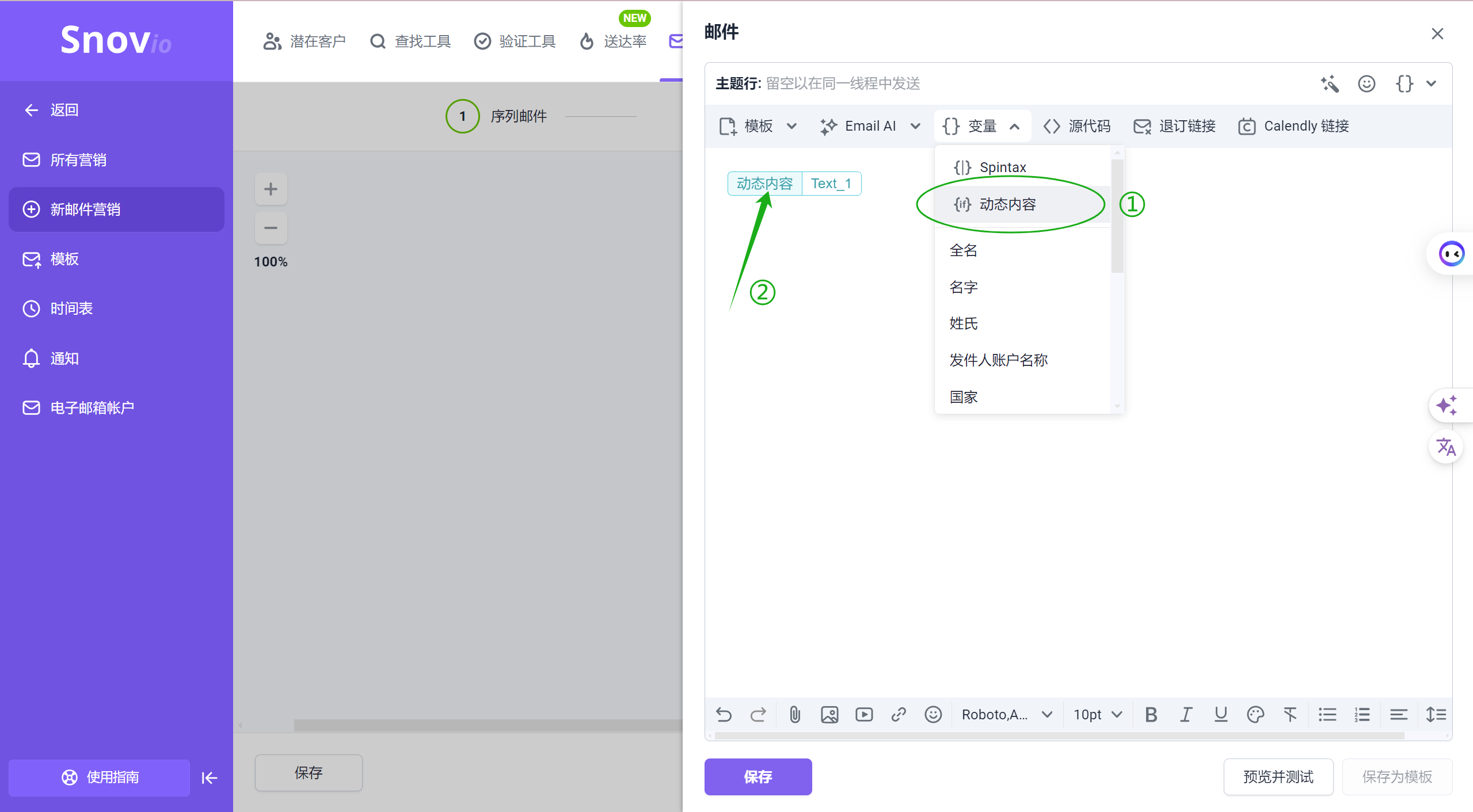
Task: Open 时间表 in sidebar
Action: coord(116,308)
